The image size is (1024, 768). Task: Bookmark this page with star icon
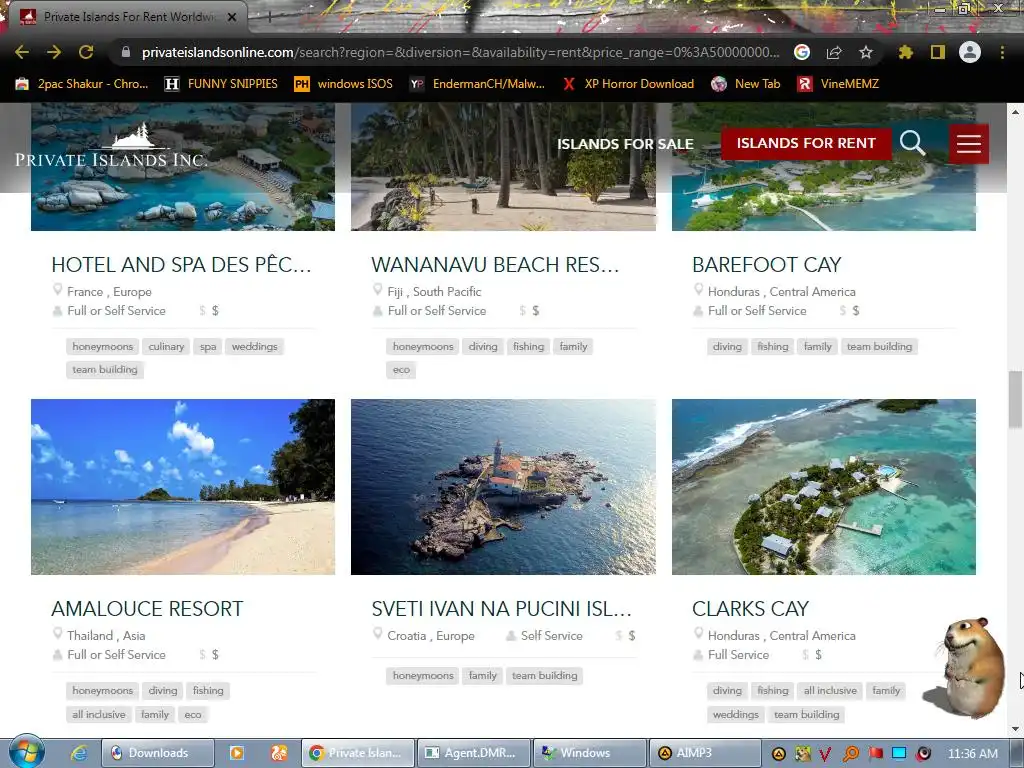coord(866,52)
